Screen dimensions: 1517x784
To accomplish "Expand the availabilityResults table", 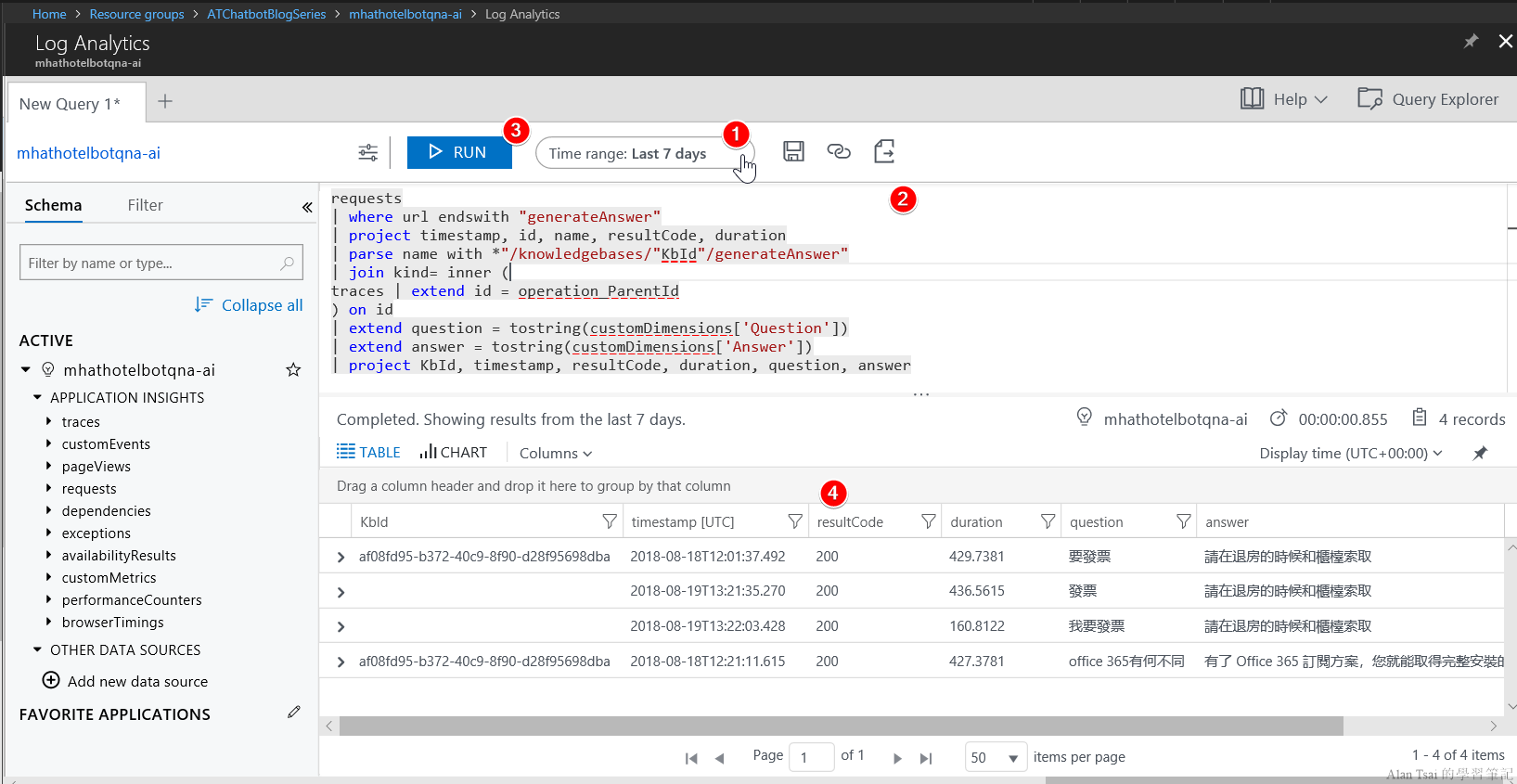I will point(49,555).
